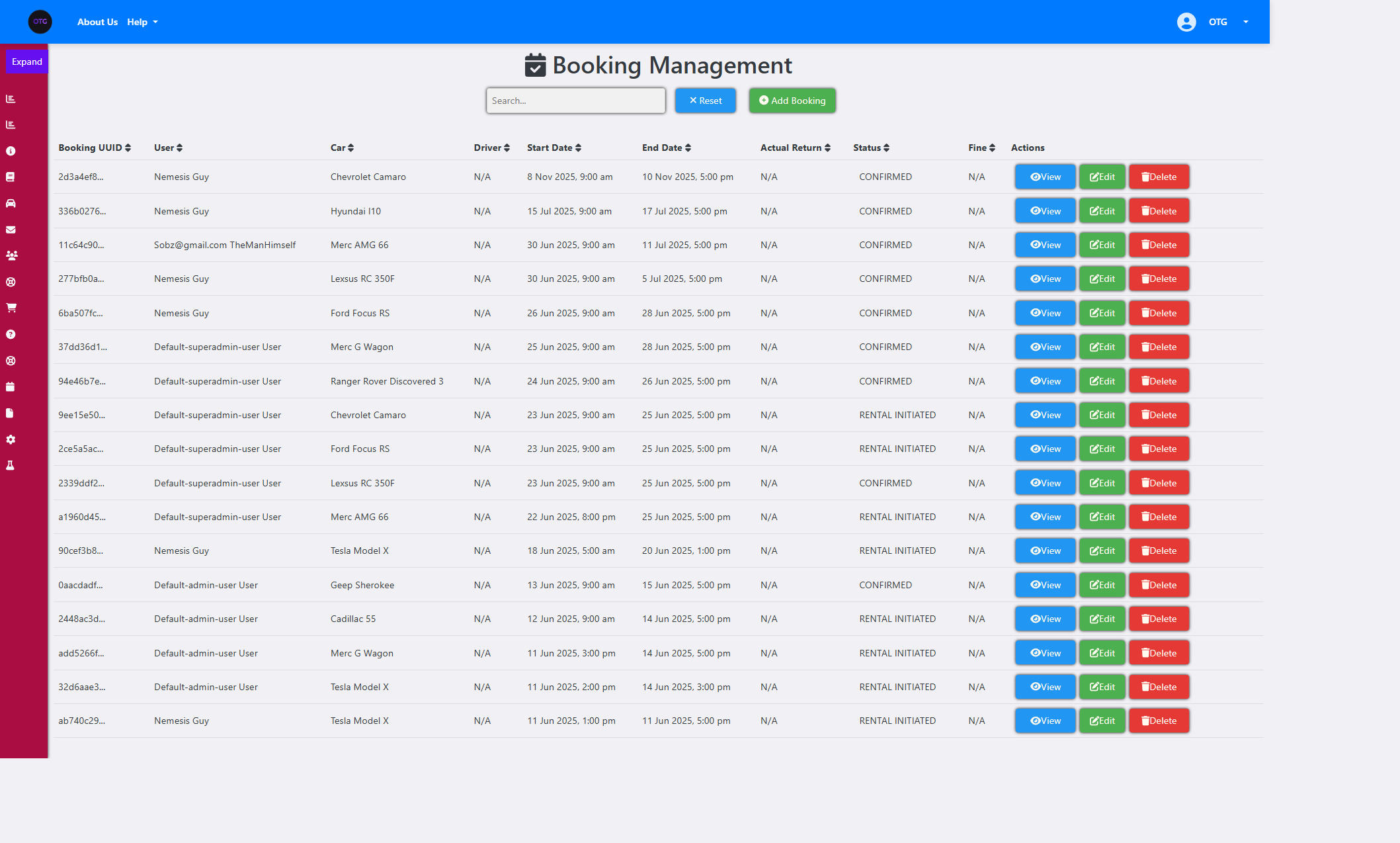Sort by Booking UUID column
This screenshot has width=1400, height=843.
pos(95,148)
